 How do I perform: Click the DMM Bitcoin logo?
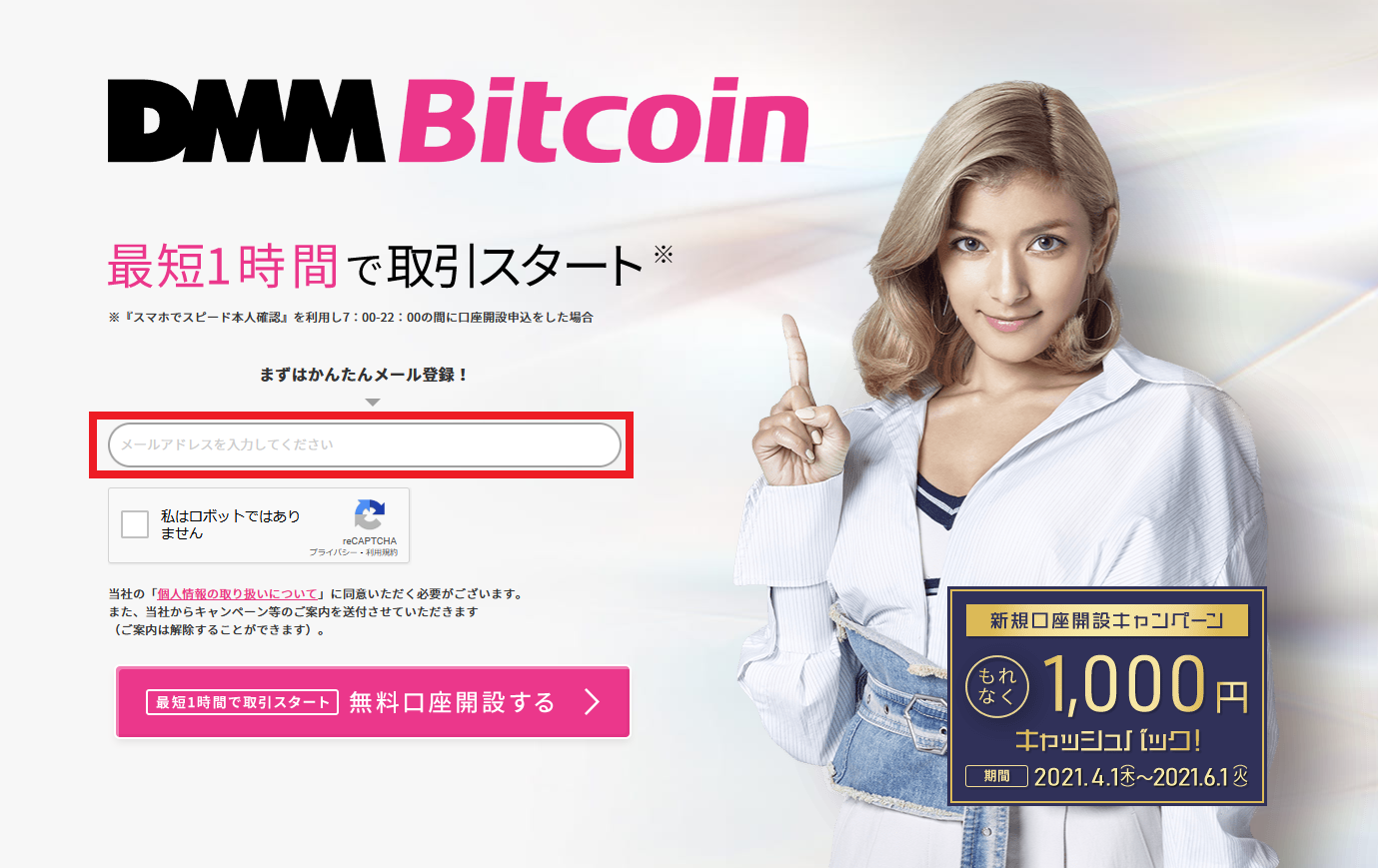458,120
